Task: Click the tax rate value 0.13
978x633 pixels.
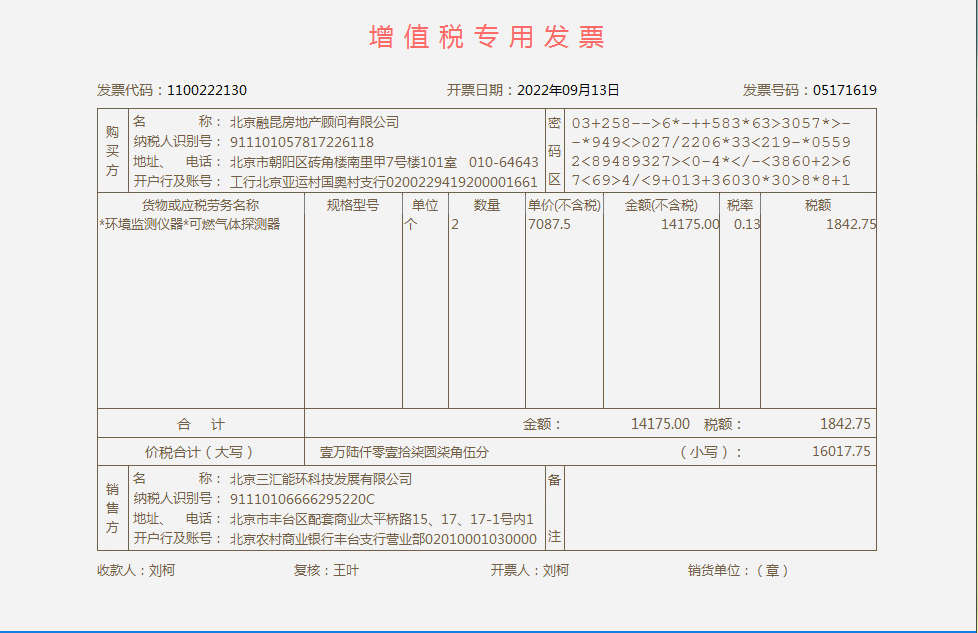Action: coord(746,224)
